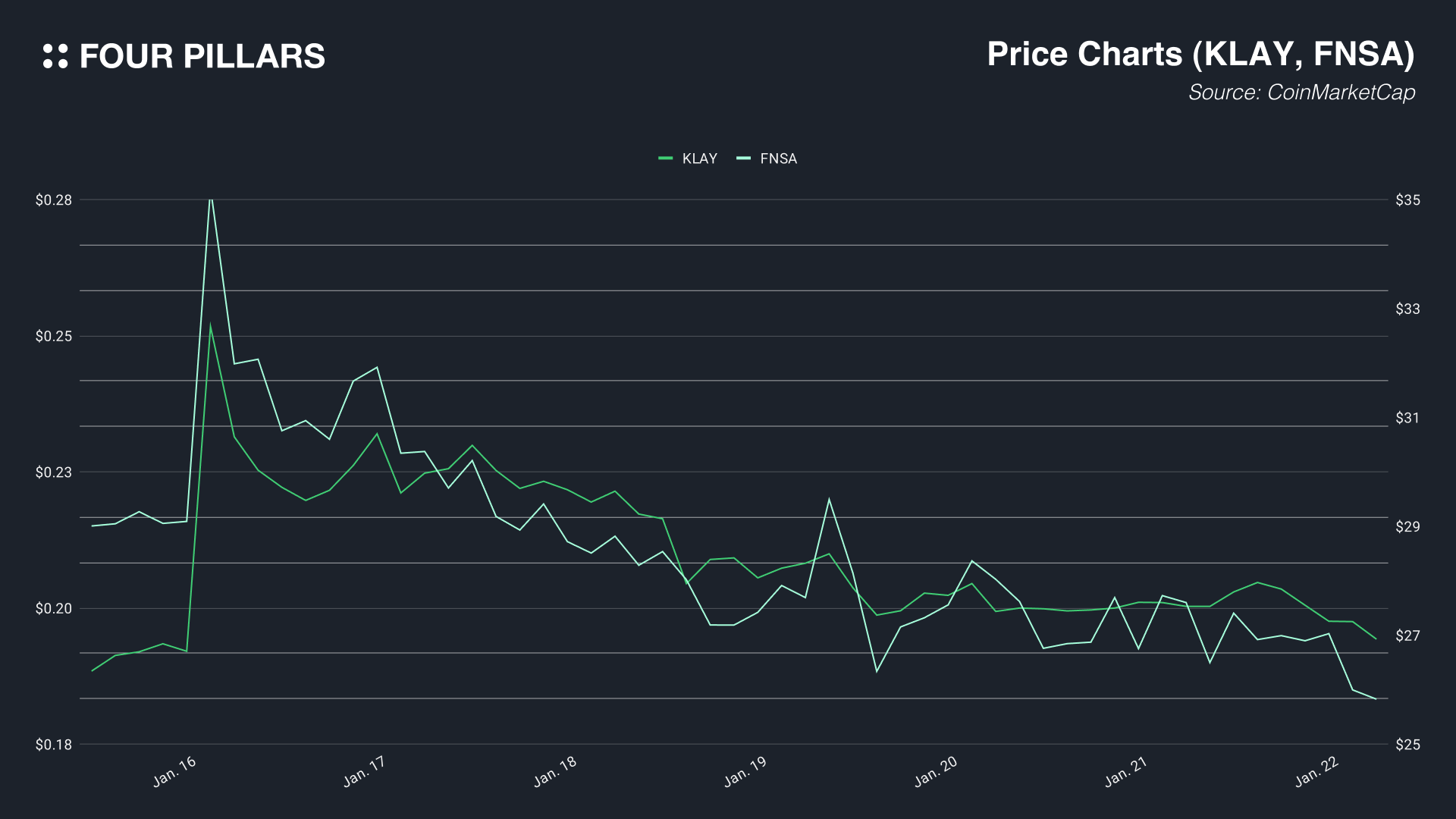The width and height of the screenshot is (1456, 819).
Task: Click the Jan. 17 axis label
Action: tap(365, 772)
